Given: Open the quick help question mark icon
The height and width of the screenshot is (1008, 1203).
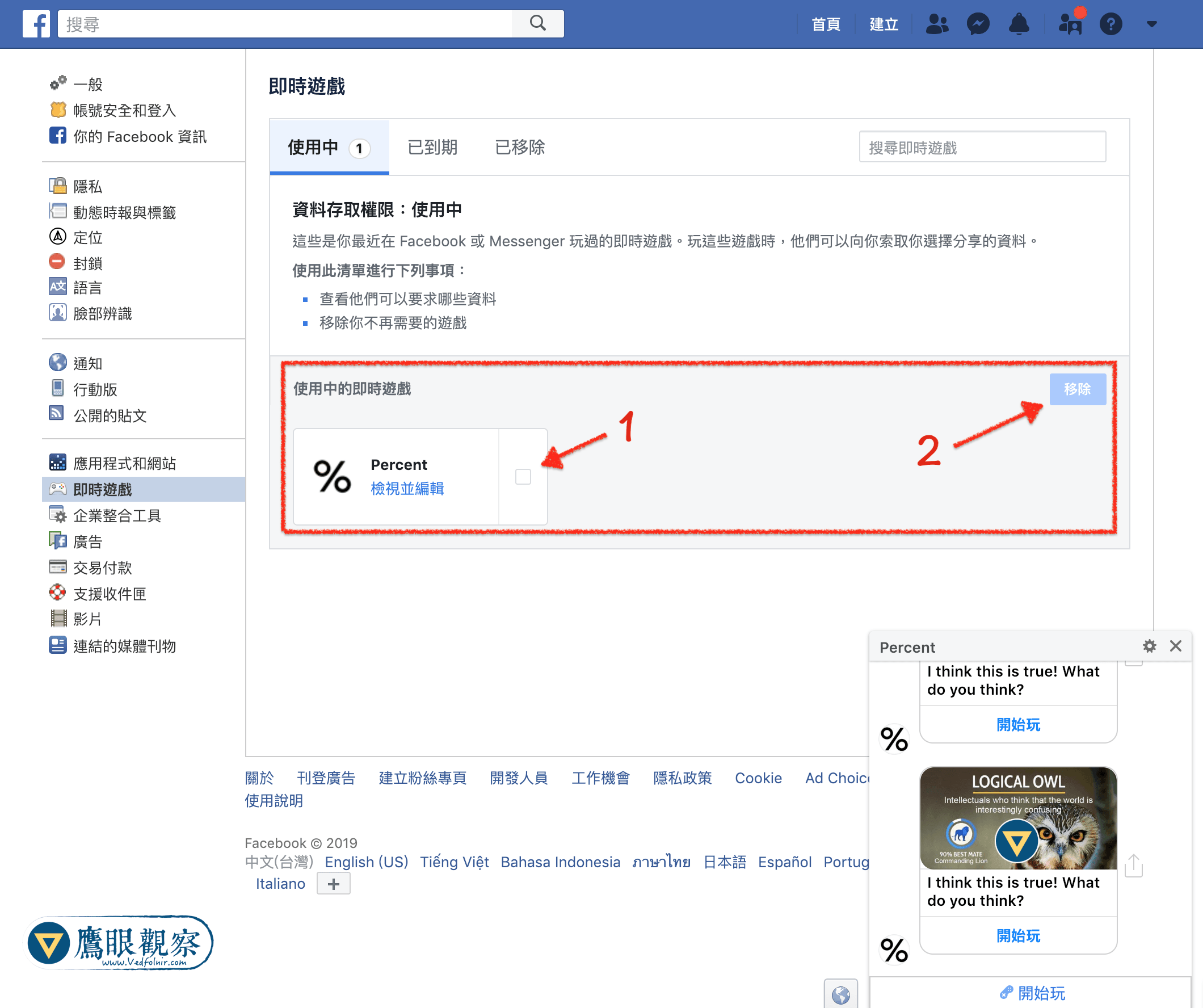Looking at the screenshot, I should 1111,24.
